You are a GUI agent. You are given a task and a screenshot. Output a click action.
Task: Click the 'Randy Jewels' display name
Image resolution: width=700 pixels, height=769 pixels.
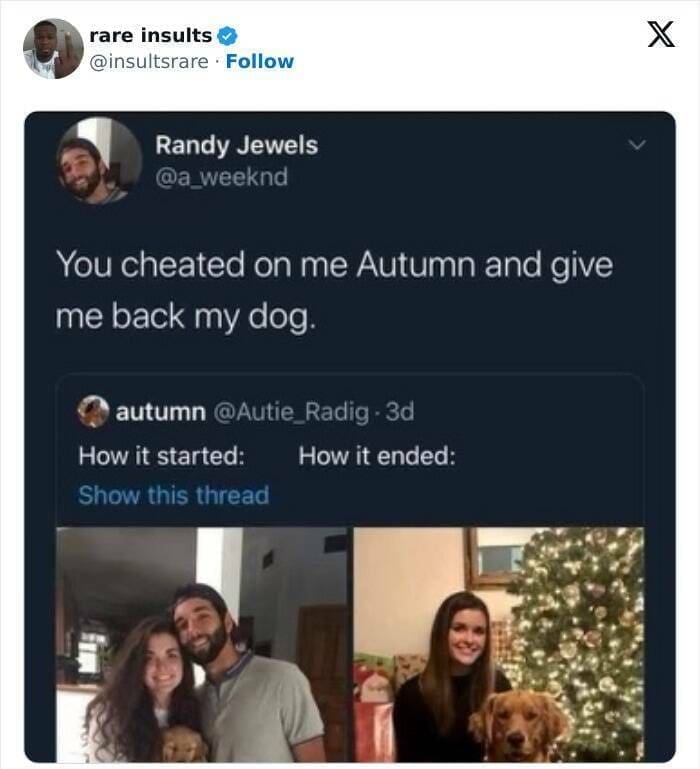(x=236, y=145)
